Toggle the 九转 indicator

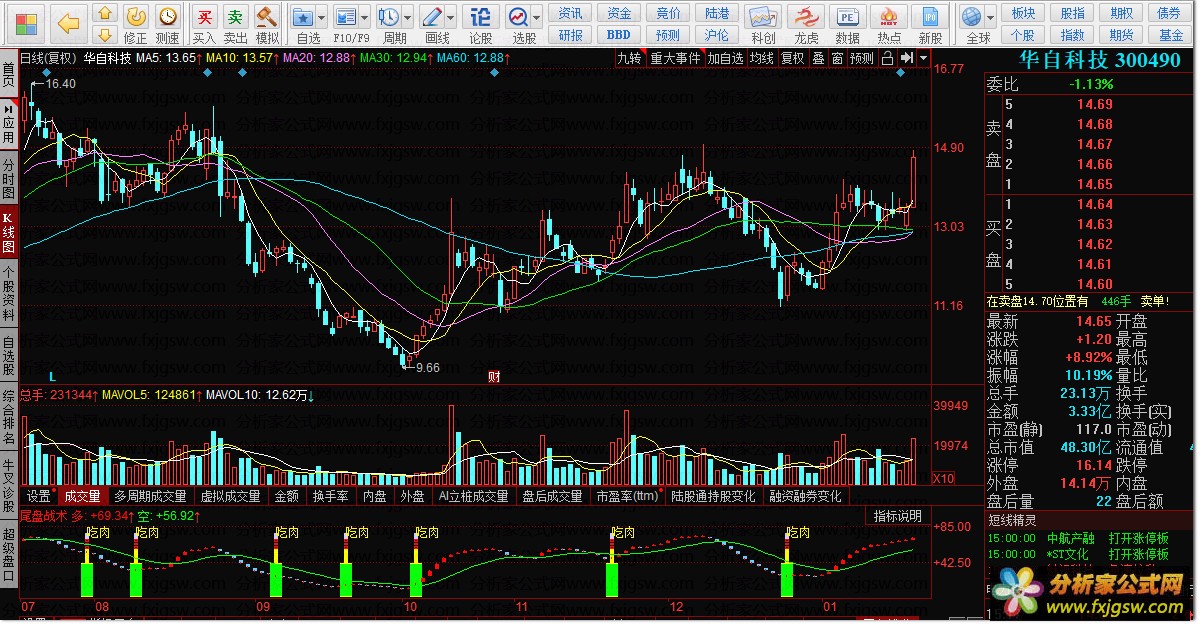(x=629, y=58)
